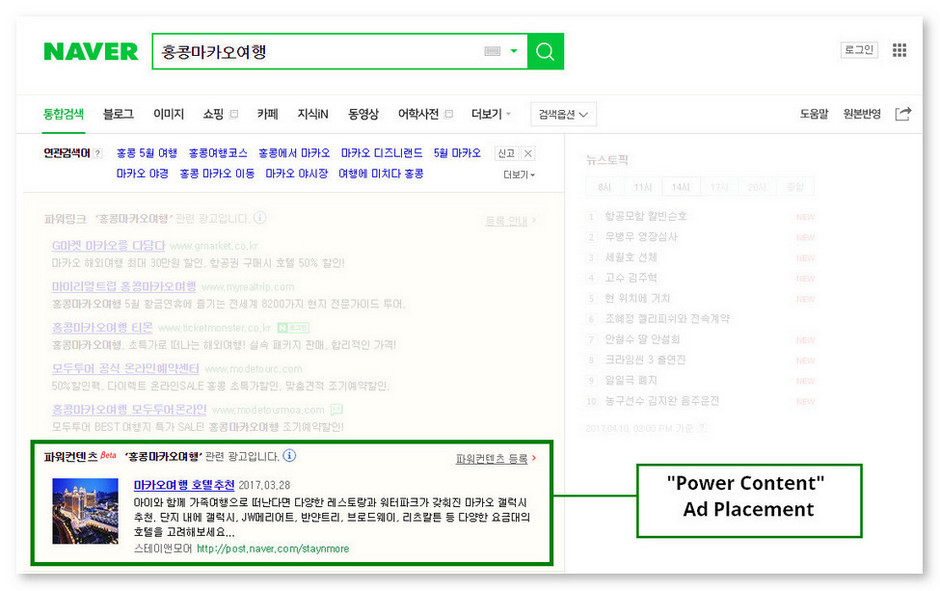Screen dimensions: 940x591
Task: Click the 신고 button in related searches
Action: (506, 153)
